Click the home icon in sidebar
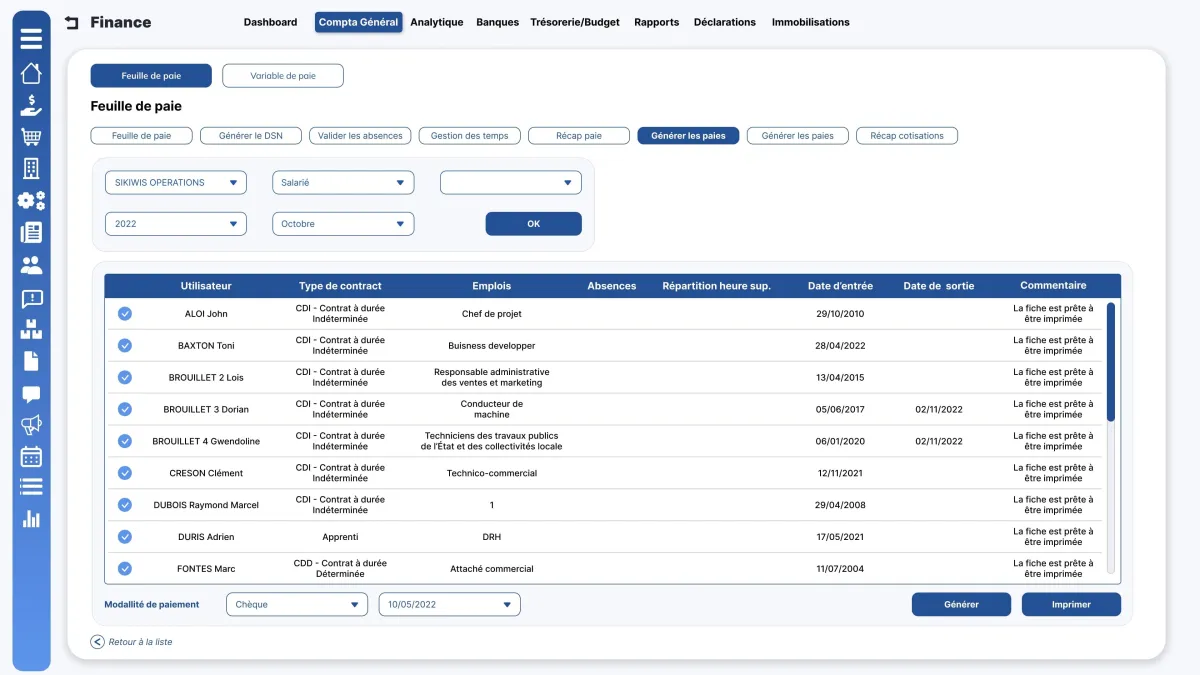1200x675 pixels. [31, 73]
